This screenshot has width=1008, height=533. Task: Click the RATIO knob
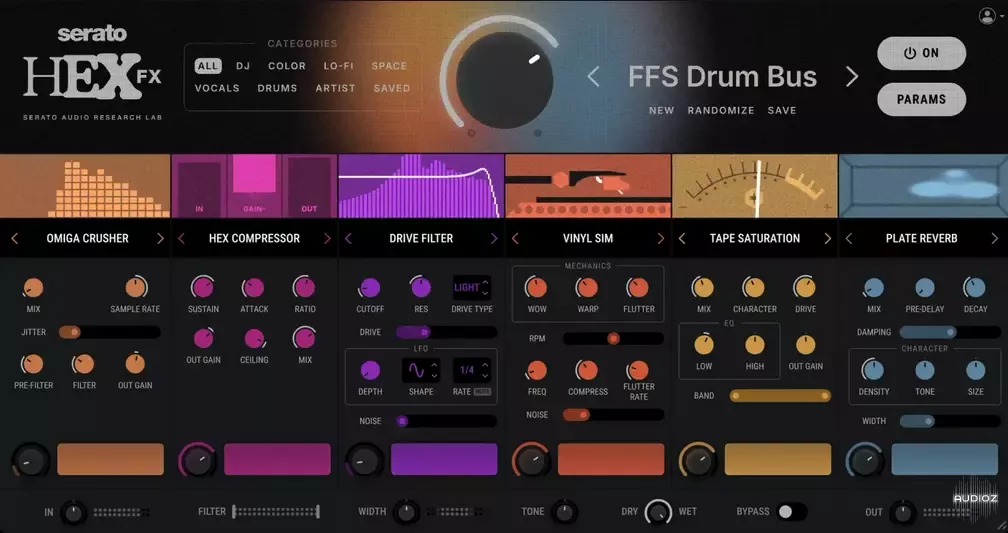tap(305, 287)
